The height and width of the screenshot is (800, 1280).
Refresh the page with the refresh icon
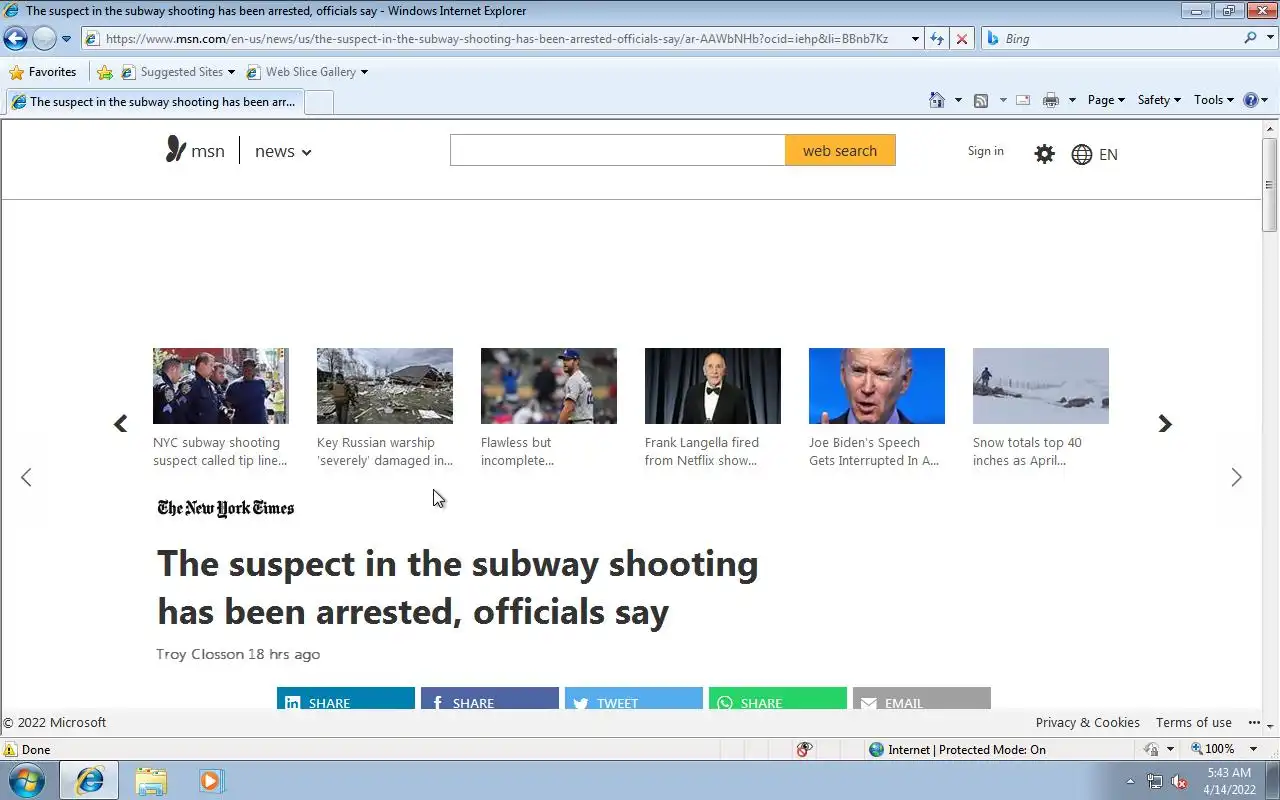937,39
